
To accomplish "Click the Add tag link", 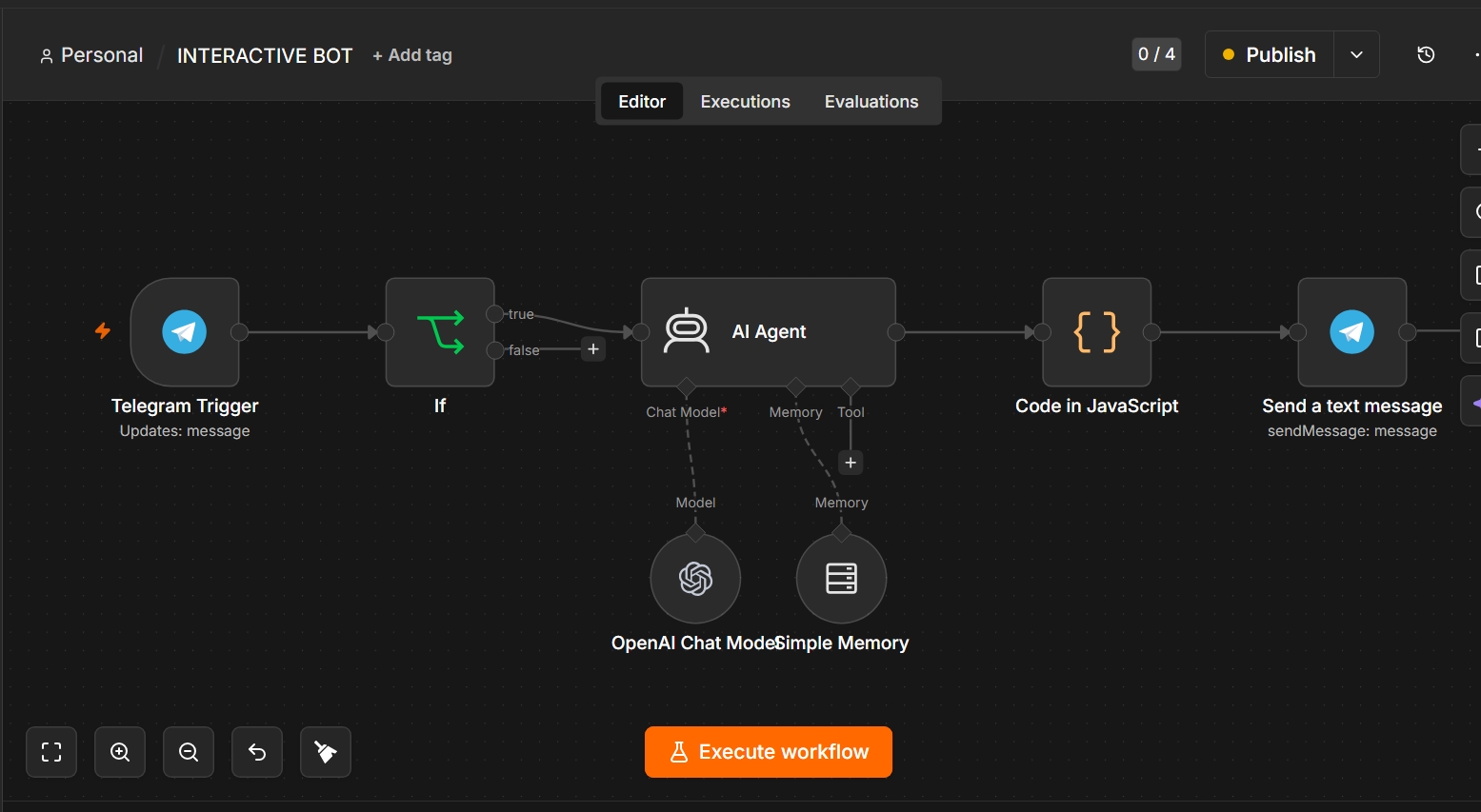I will tap(412, 55).
